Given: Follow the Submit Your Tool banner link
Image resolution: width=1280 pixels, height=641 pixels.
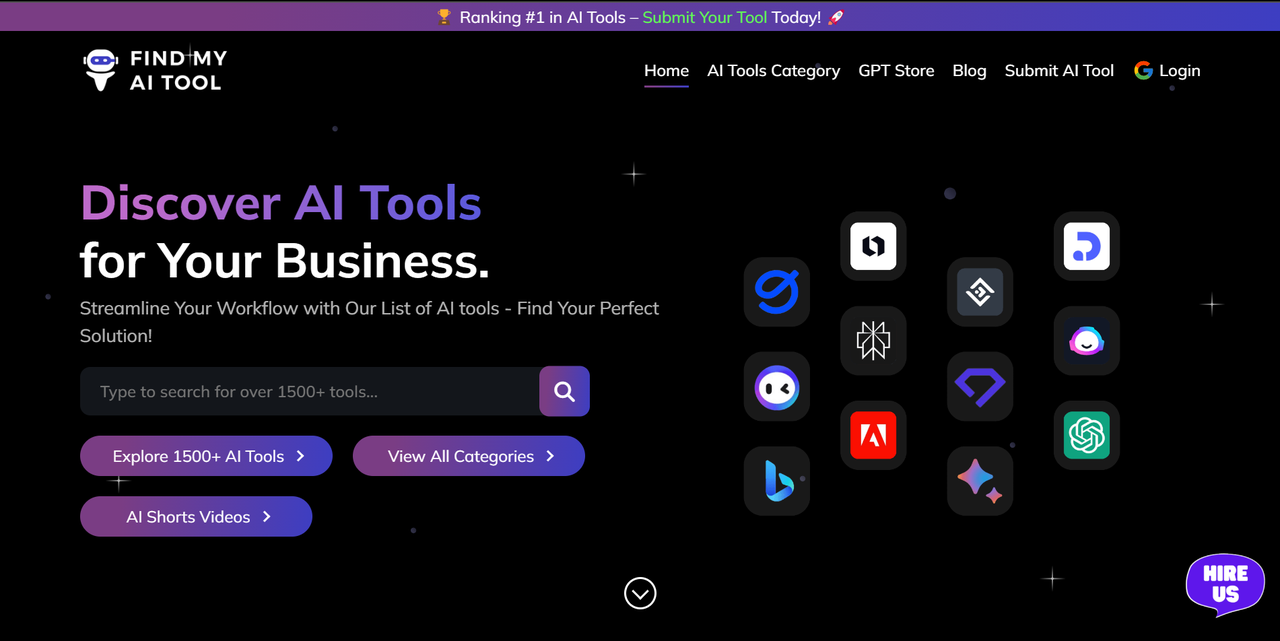Looking at the screenshot, I should (705, 17).
